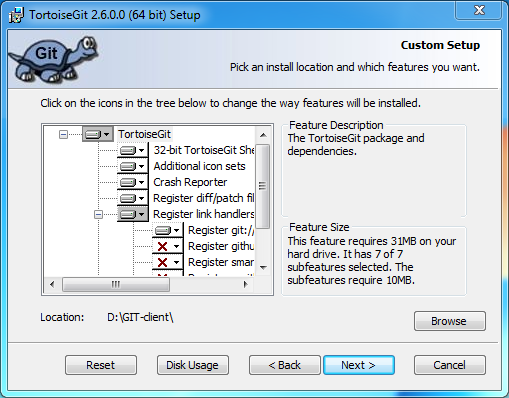509x398 pixels.
Task: Close the setup window with X button
Action: coord(479,10)
